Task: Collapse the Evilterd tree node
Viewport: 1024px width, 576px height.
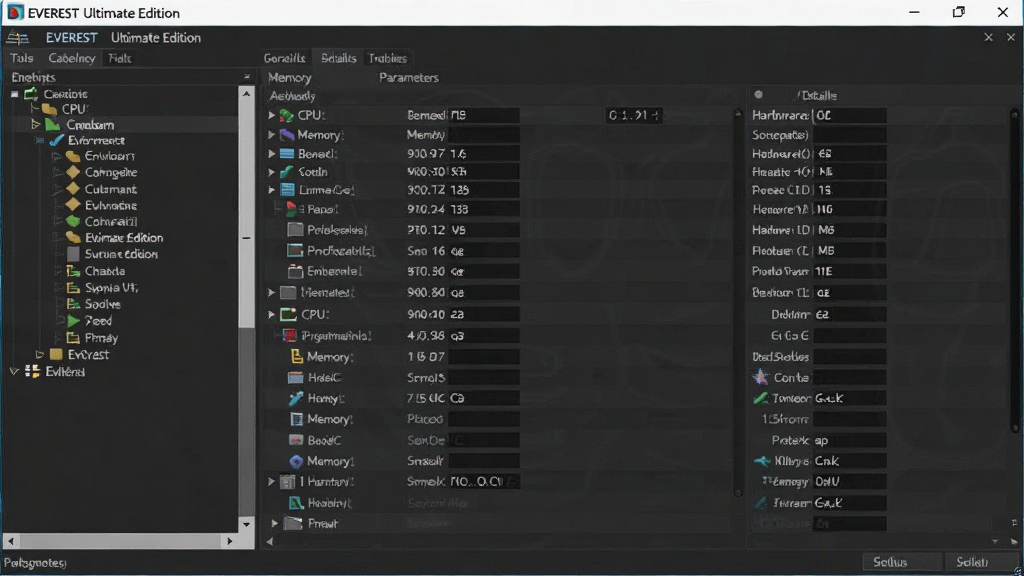Action: 14,372
